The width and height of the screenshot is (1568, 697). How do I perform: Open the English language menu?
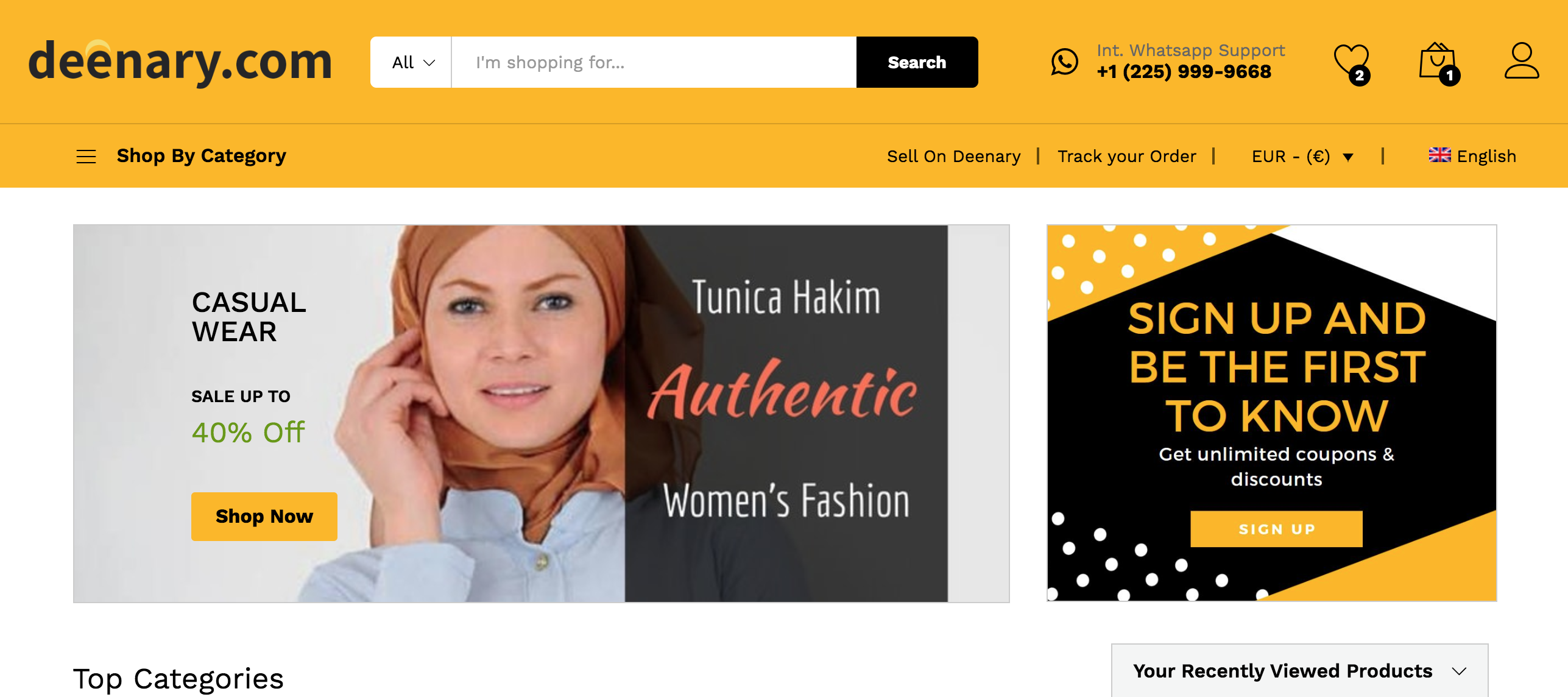pyautogui.click(x=1486, y=157)
